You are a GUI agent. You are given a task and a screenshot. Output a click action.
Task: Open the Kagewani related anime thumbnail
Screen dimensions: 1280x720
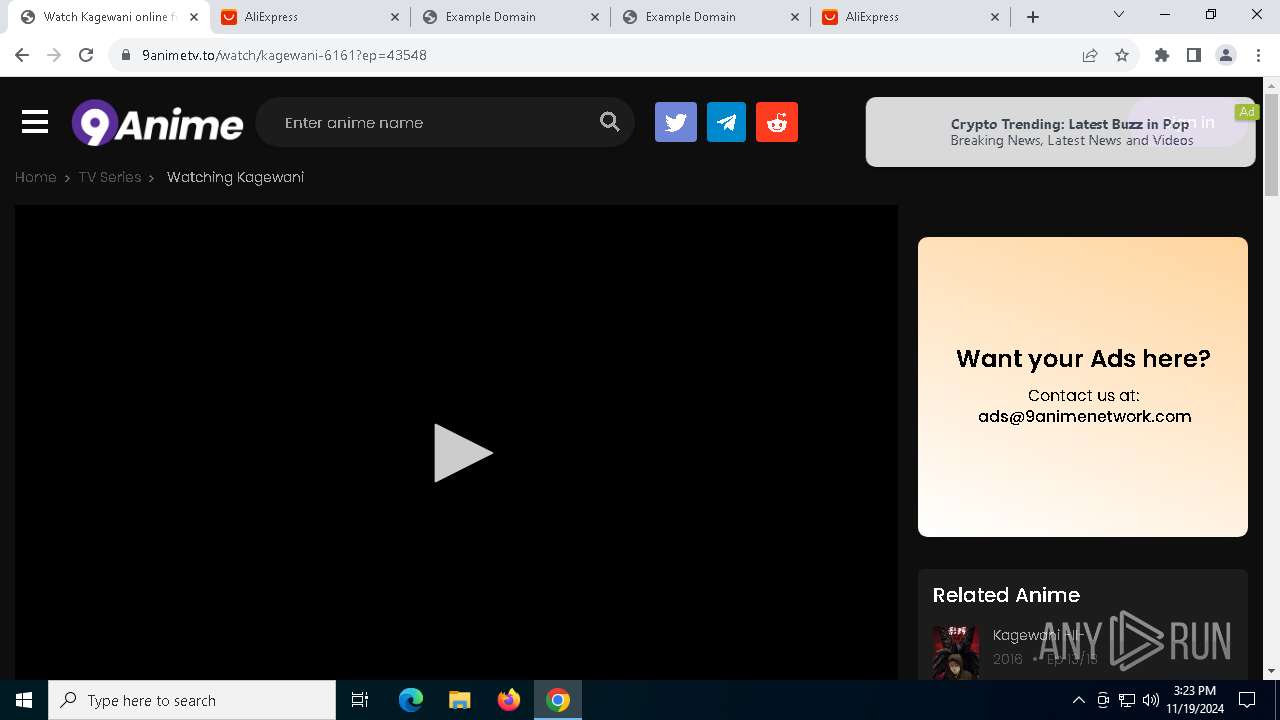(x=956, y=652)
